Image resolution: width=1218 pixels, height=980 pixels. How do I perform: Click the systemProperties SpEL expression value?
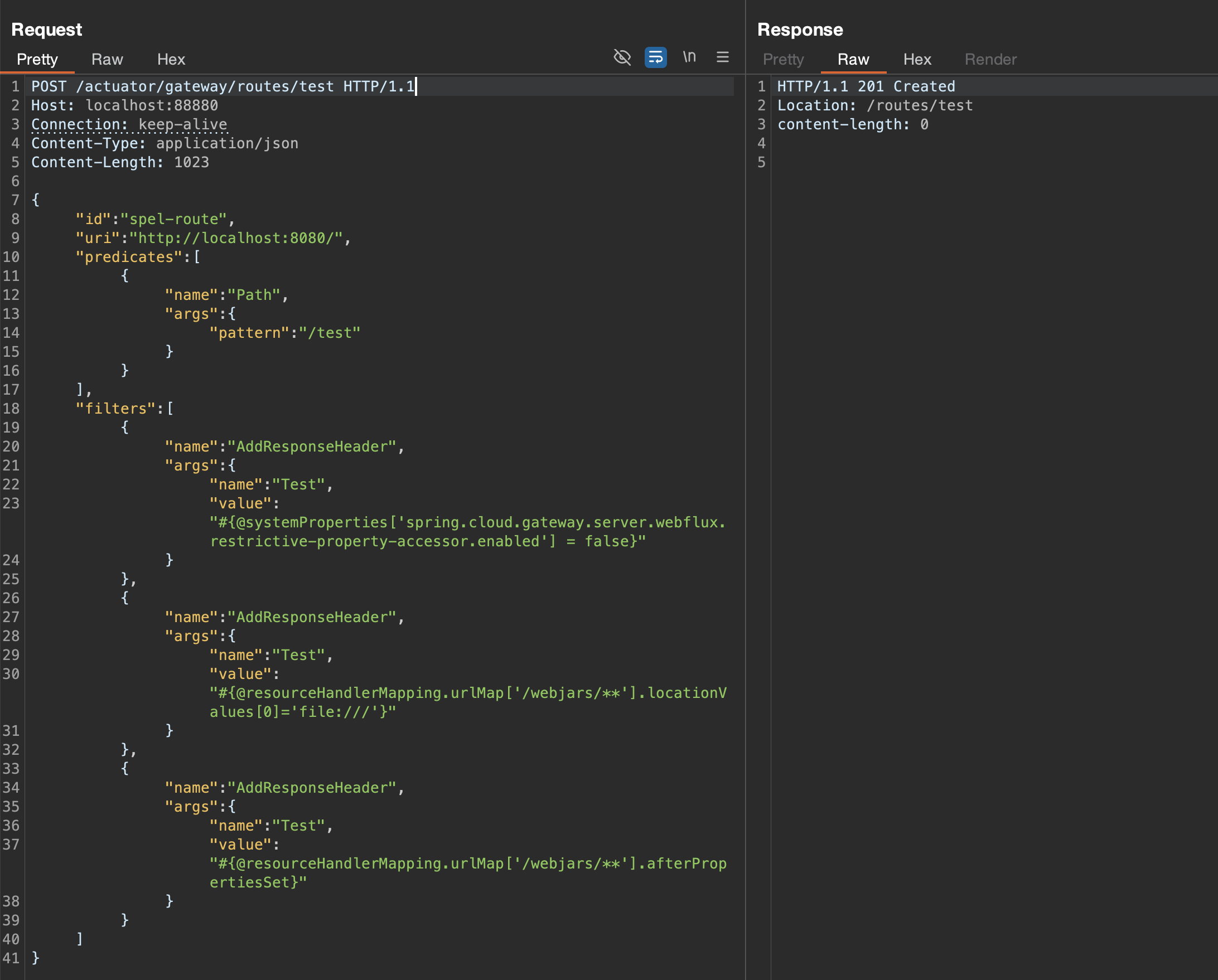pyautogui.click(x=467, y=531)
